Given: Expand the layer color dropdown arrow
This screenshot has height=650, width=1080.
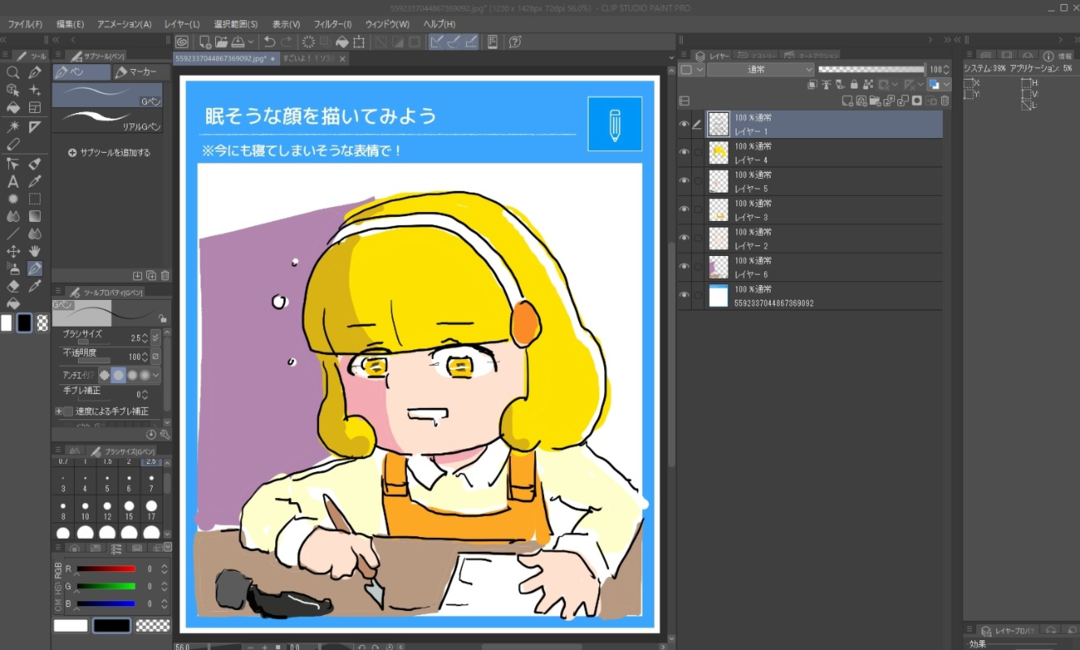Looking at the screenshot, I should pos(946,85).
